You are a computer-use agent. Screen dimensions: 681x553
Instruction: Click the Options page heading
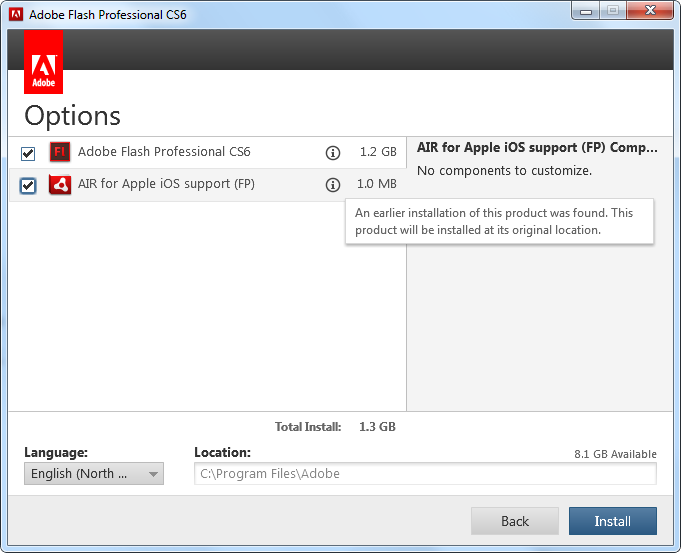(72, 116)
